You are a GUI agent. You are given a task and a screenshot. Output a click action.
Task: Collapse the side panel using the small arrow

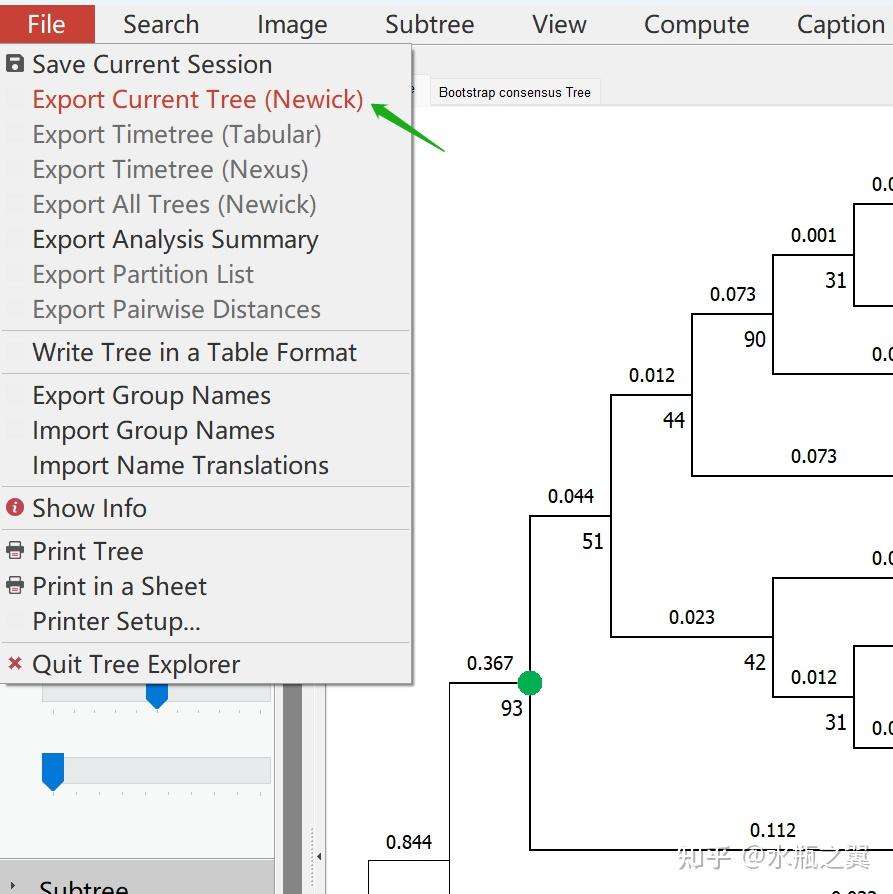(x=319, y=856)
